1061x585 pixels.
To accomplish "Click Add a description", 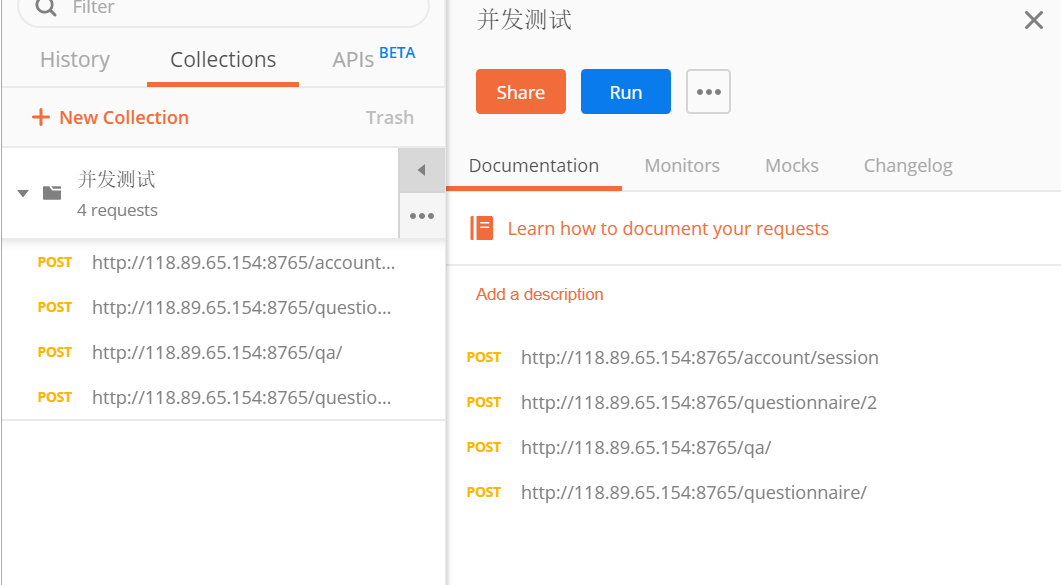I will (x=539, y=294).
